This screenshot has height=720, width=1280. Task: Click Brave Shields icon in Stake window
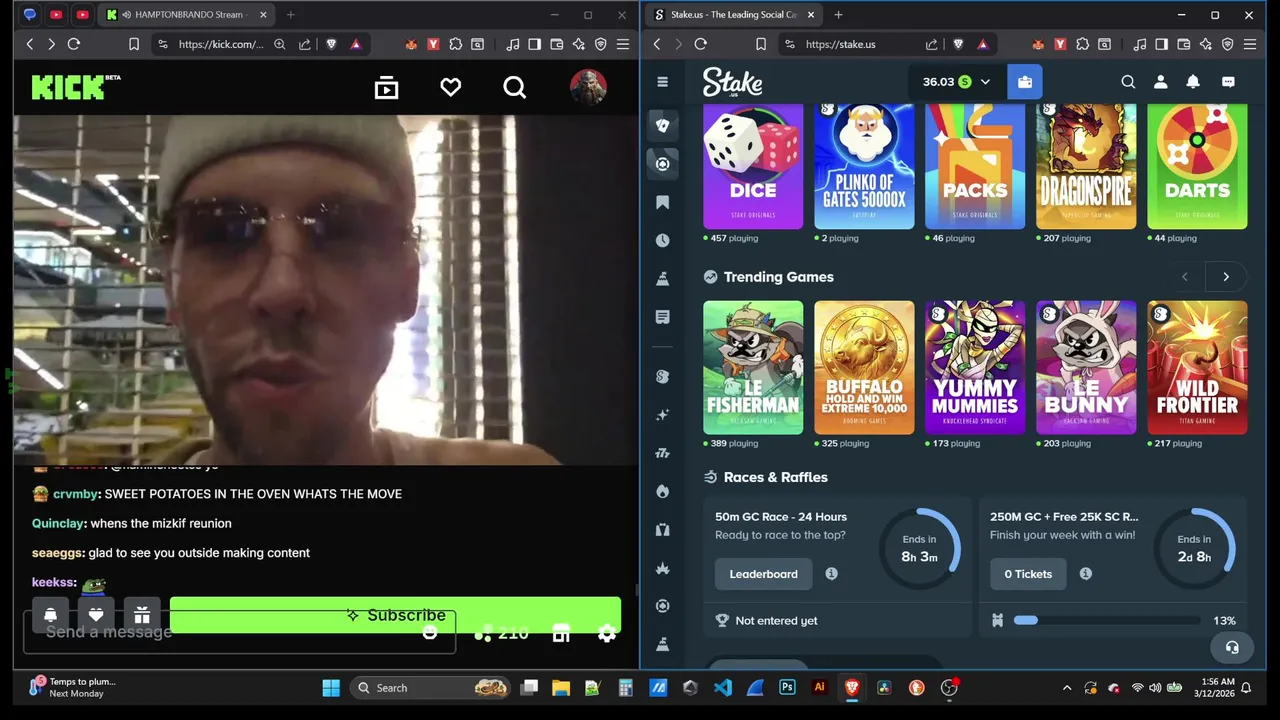tap(958, 44)
